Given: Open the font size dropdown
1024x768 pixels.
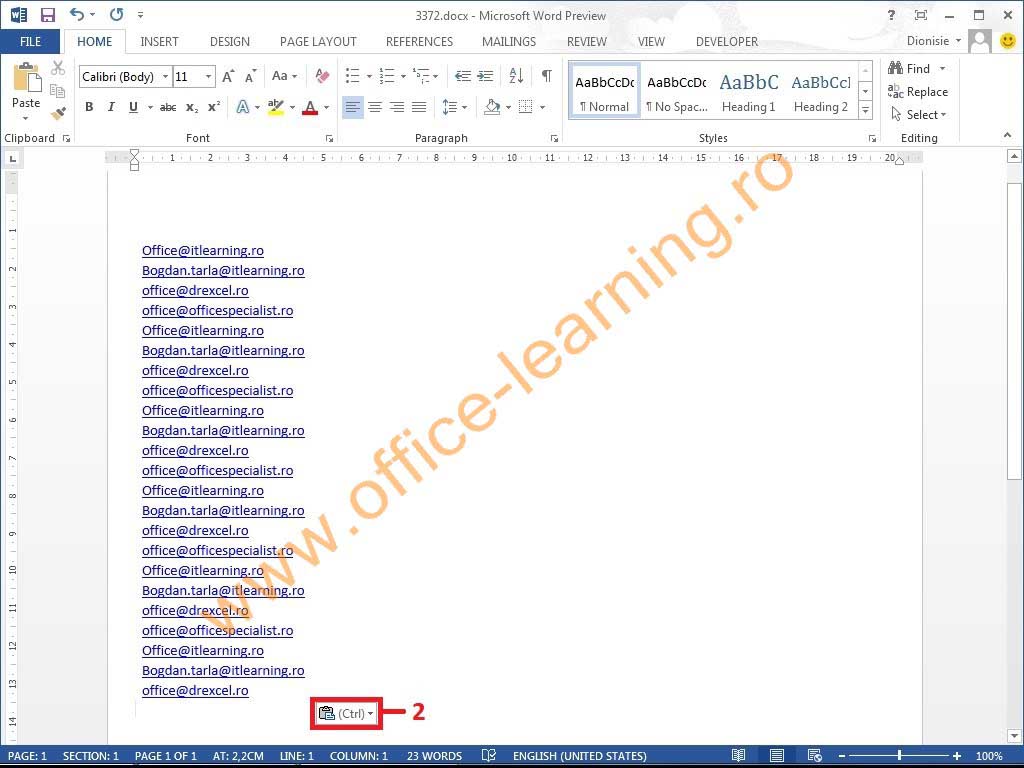Looking at the screenshot, I should click(x=208, y=76).
